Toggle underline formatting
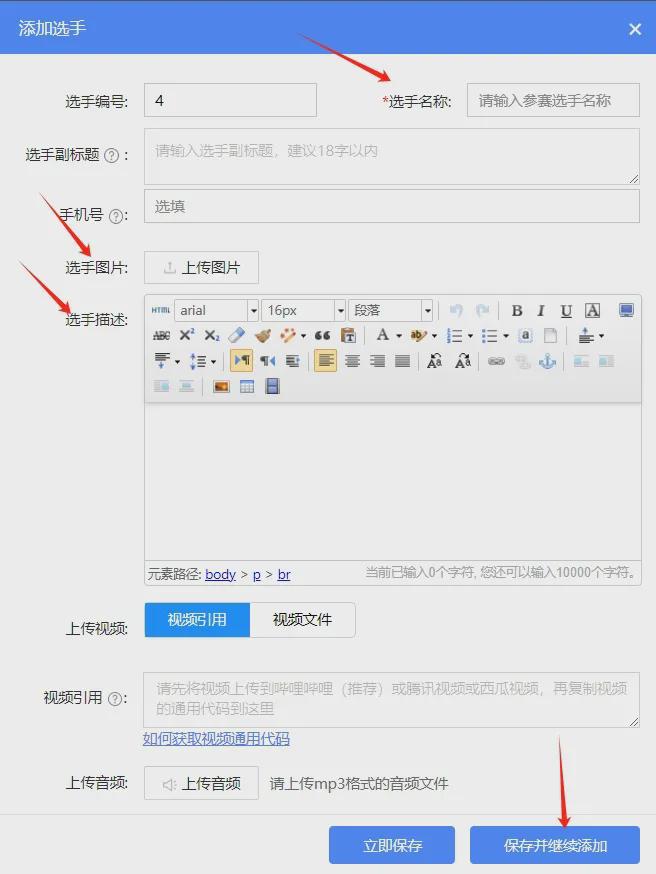The image size is (656, 874). pos(566,310)
